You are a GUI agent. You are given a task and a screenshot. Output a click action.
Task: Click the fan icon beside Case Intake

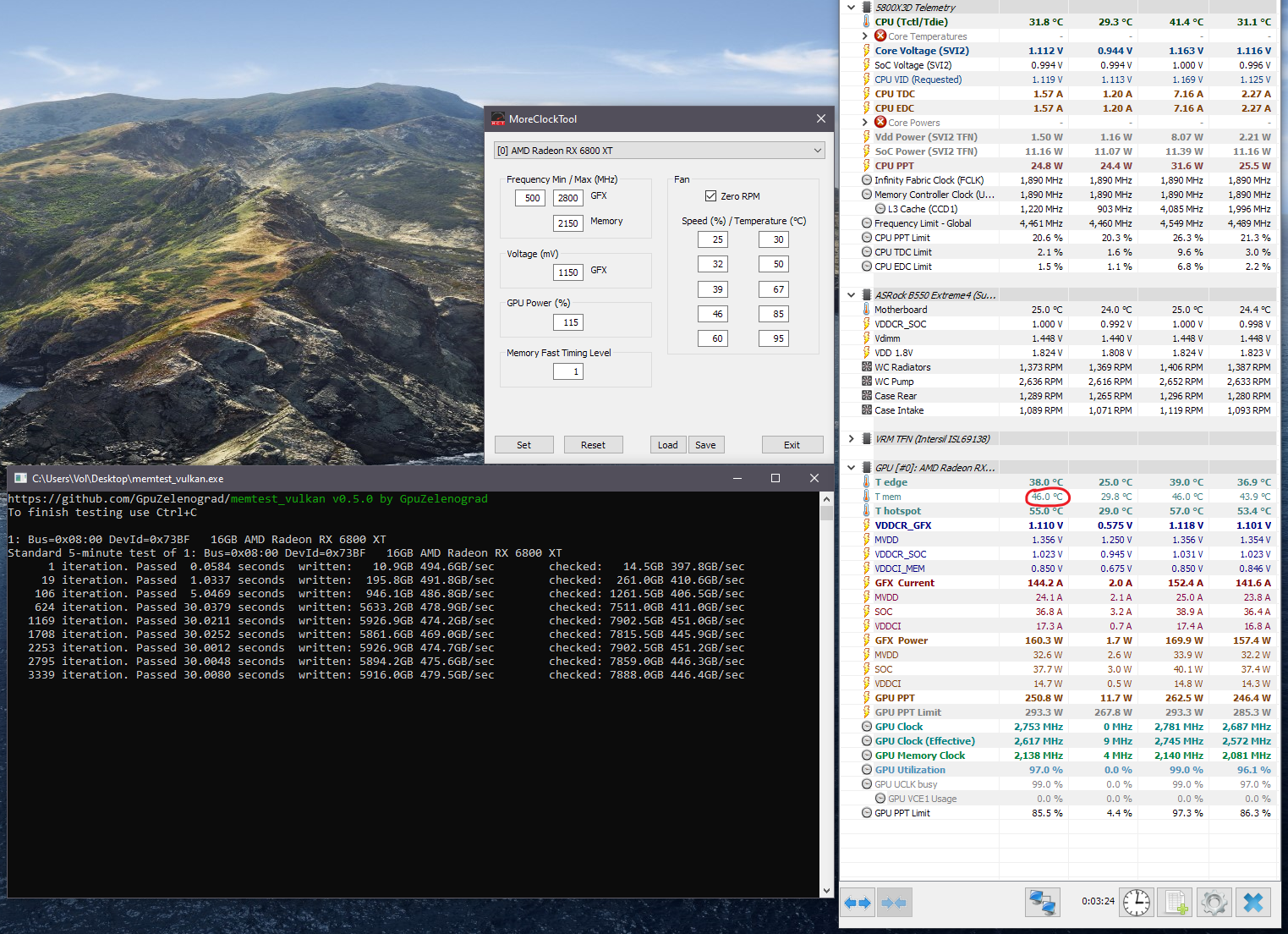[867, 410]
